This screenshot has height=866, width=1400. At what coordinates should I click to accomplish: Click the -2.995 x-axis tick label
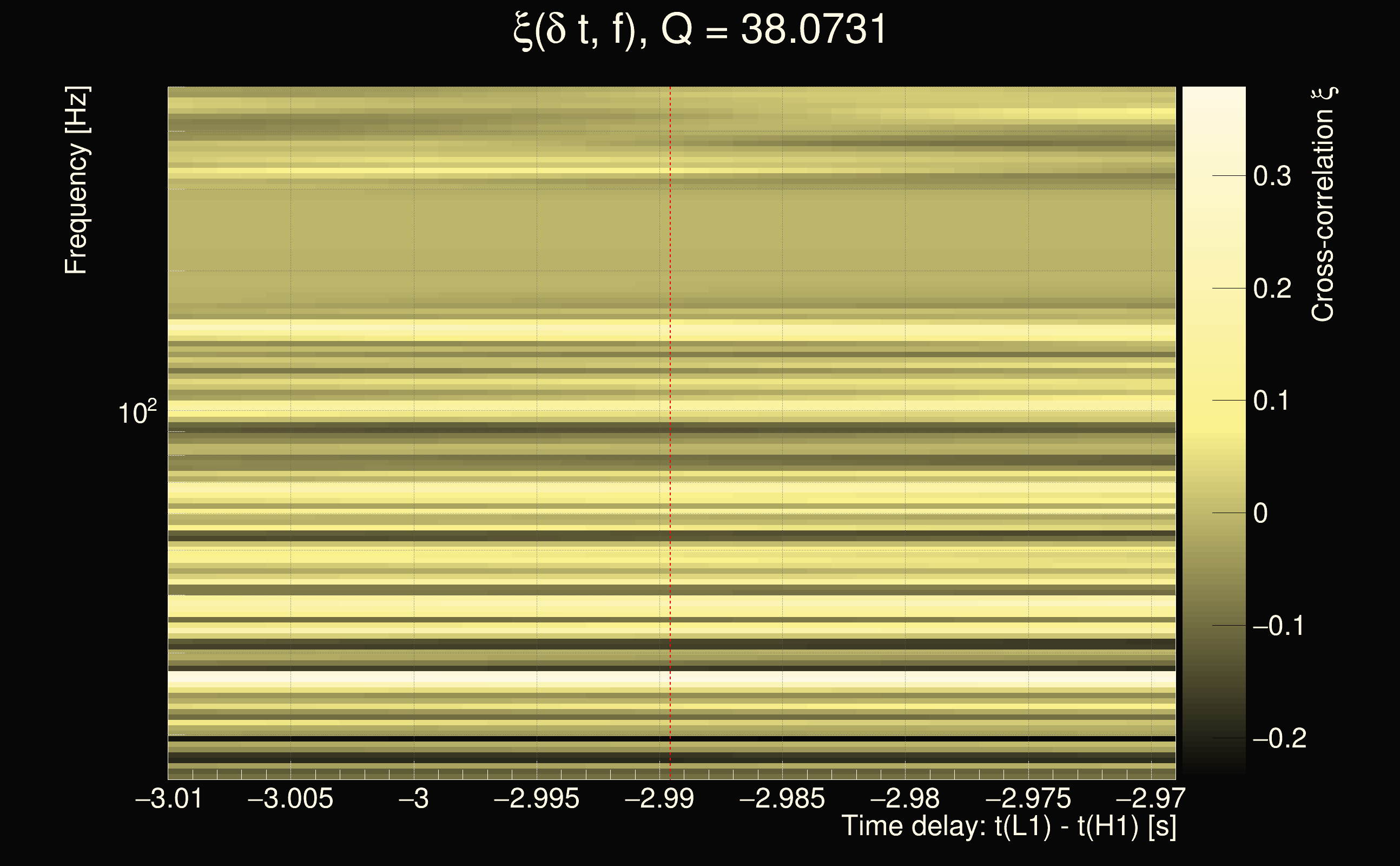pyautogui.click(x=536, y=798)
